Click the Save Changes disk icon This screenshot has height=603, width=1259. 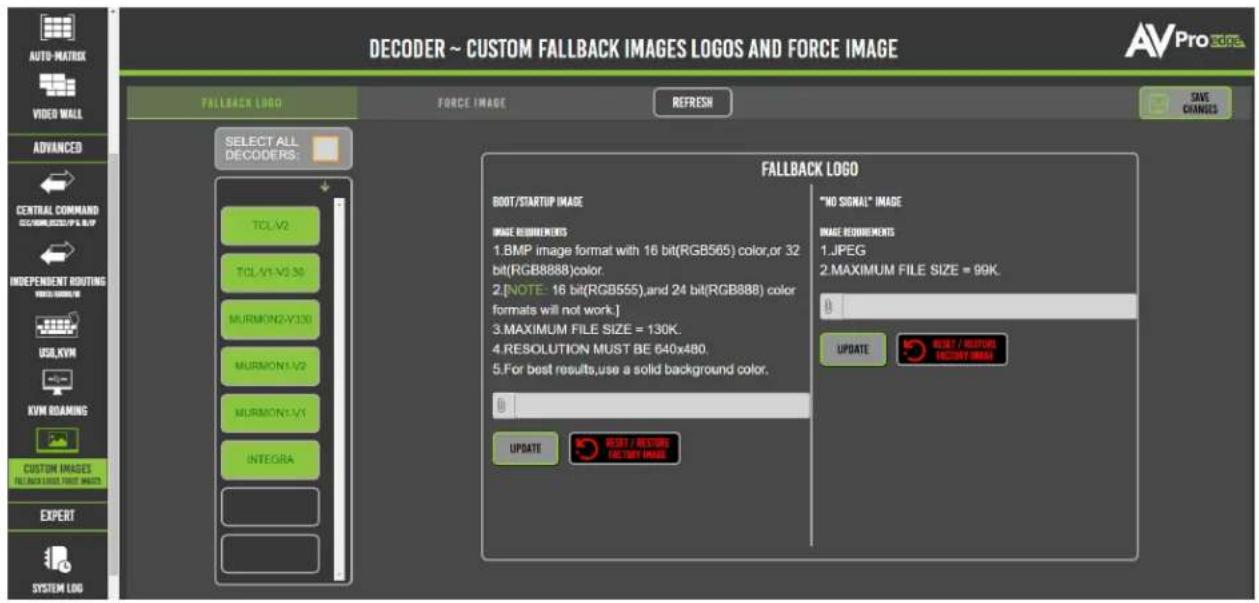pos(1157,103)
